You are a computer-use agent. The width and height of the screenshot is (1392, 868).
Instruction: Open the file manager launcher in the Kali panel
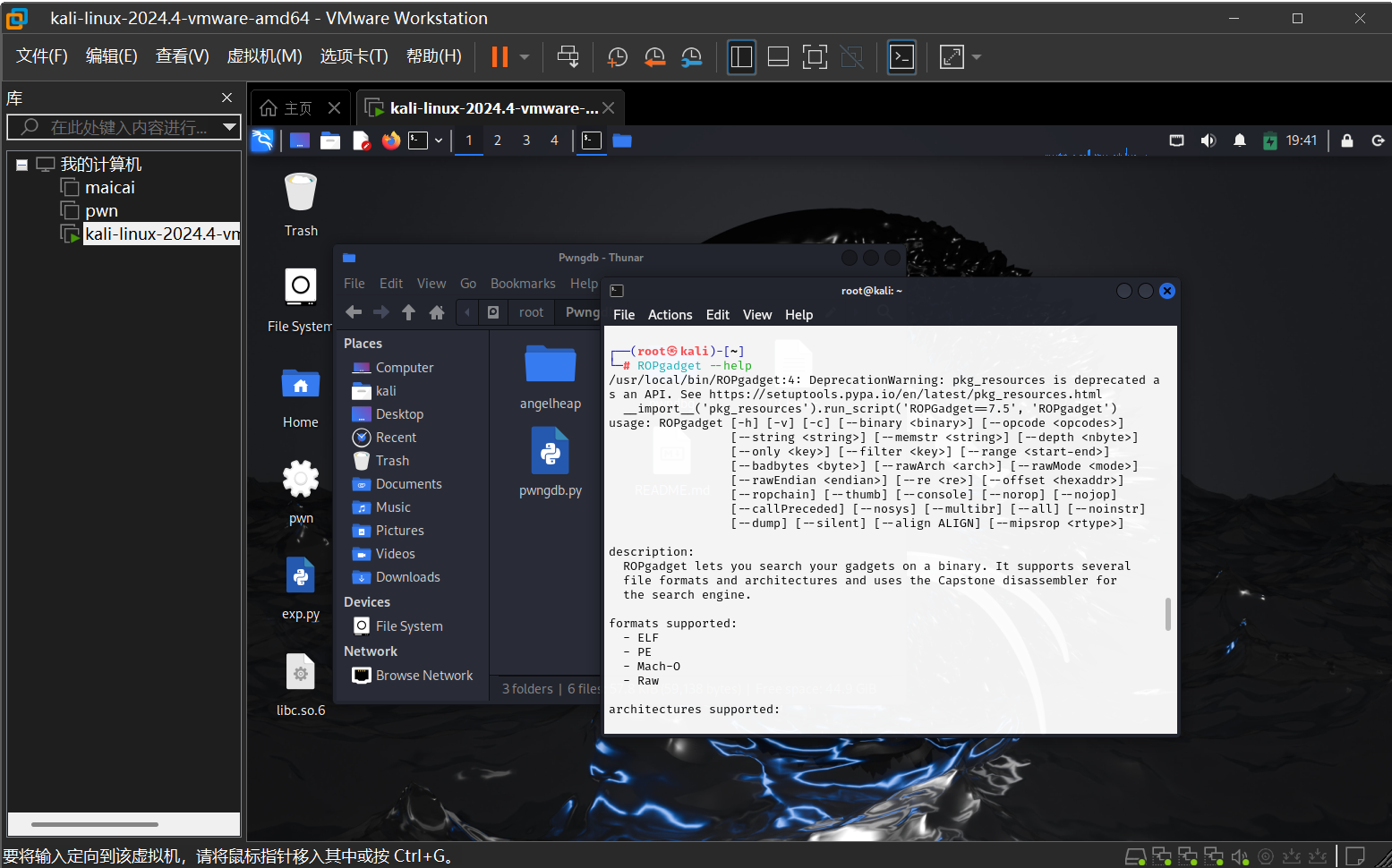click(330, 140)
